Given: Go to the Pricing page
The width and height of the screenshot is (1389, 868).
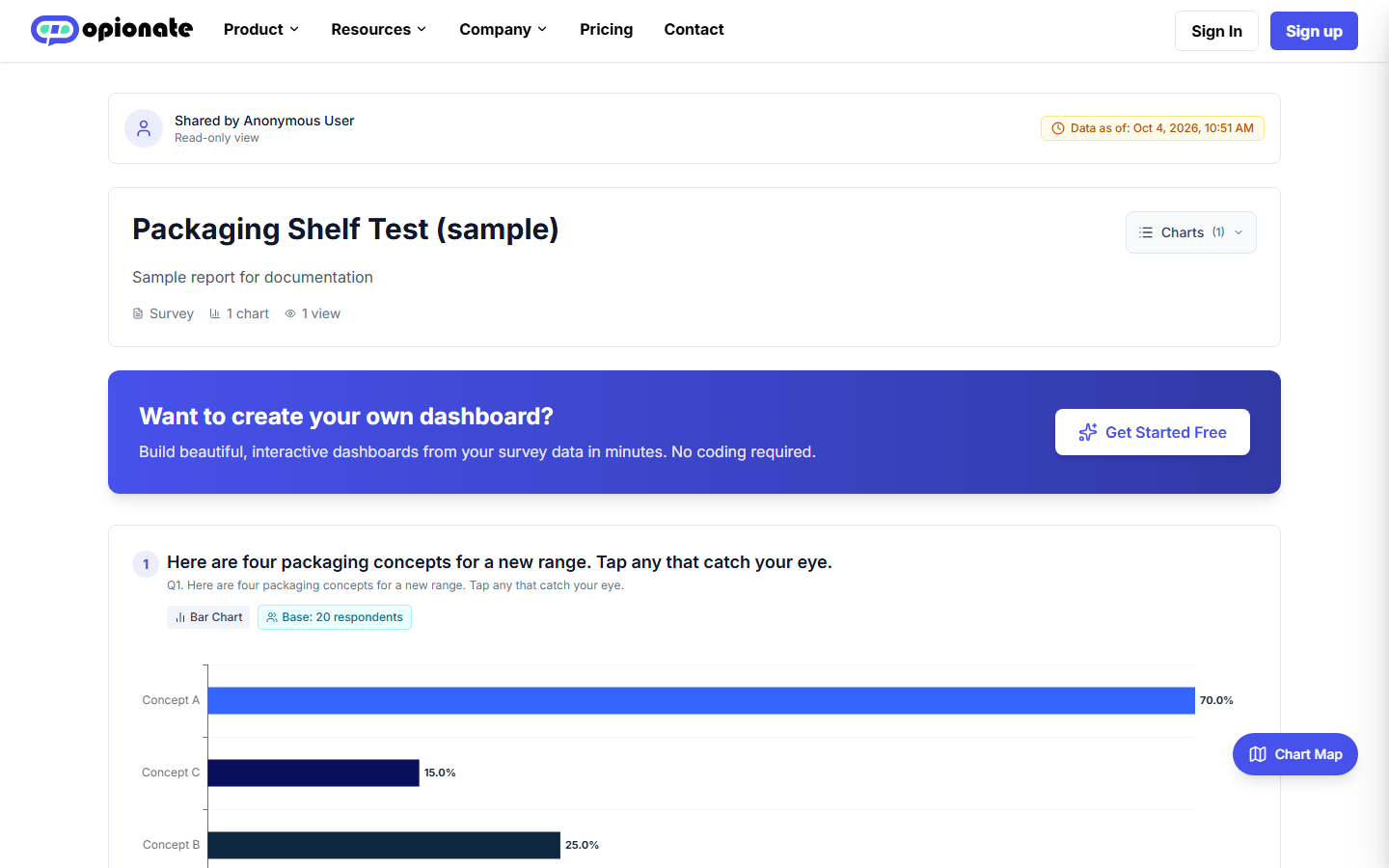Looking at the screenshot, I should click(x=607, y=30).
